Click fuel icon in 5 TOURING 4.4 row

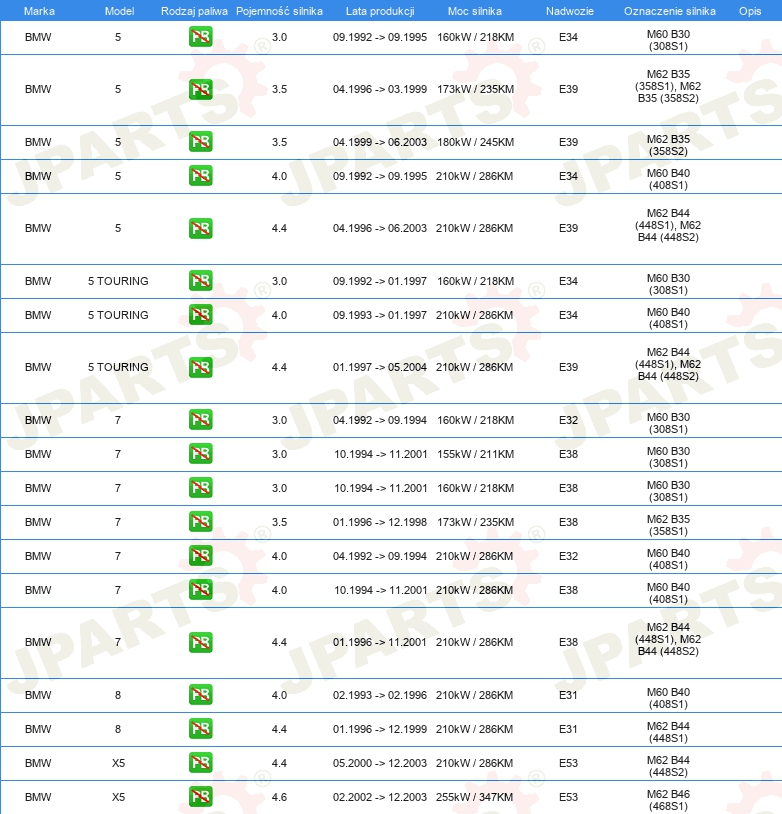(x=200, y=367)
